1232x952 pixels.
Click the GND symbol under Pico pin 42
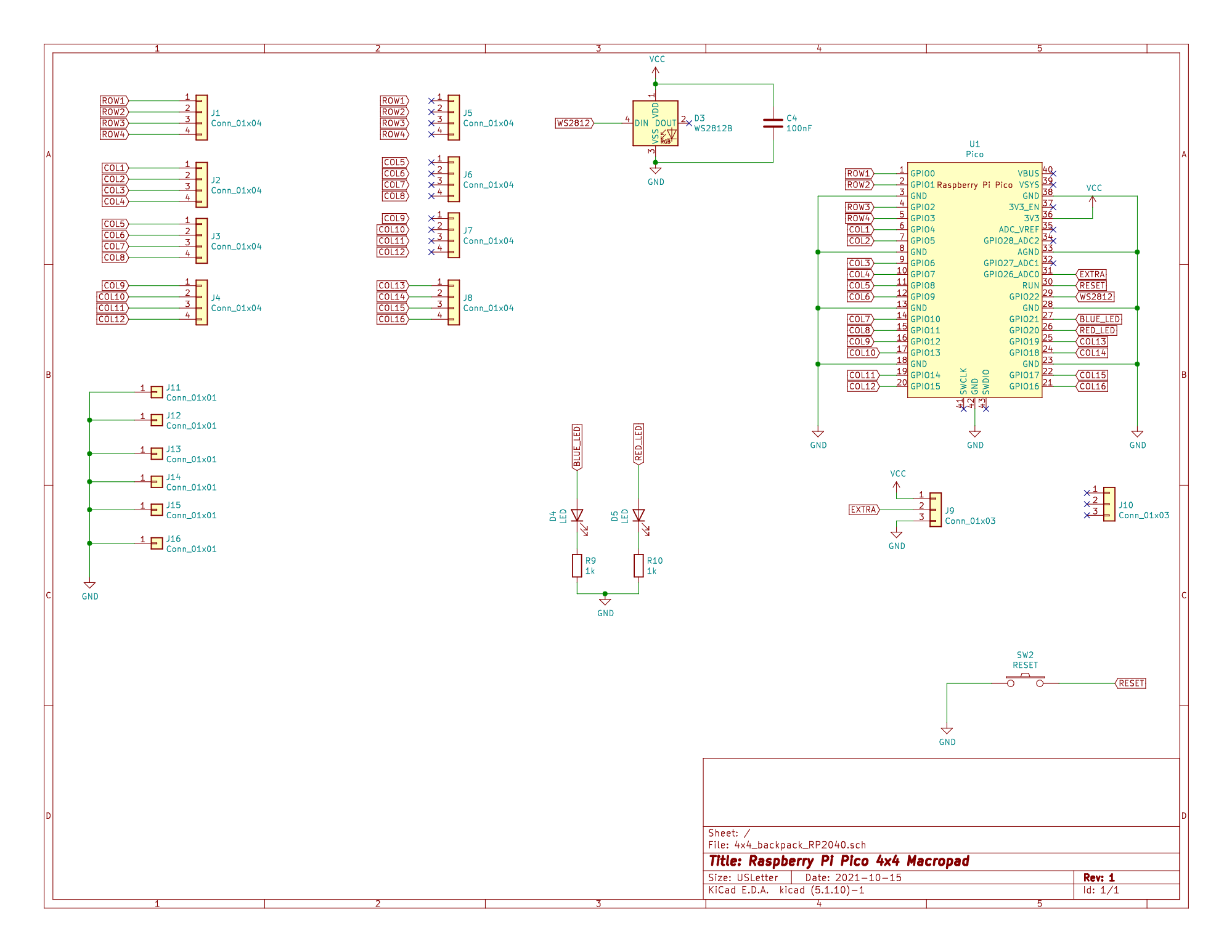pos(975,439)
